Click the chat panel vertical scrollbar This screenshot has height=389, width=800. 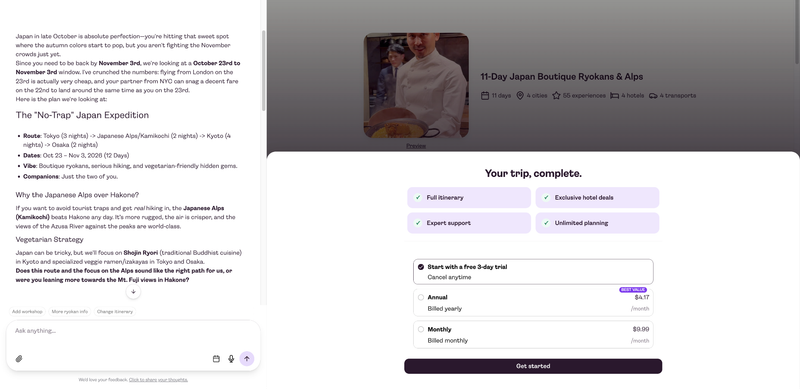[263, 70]
